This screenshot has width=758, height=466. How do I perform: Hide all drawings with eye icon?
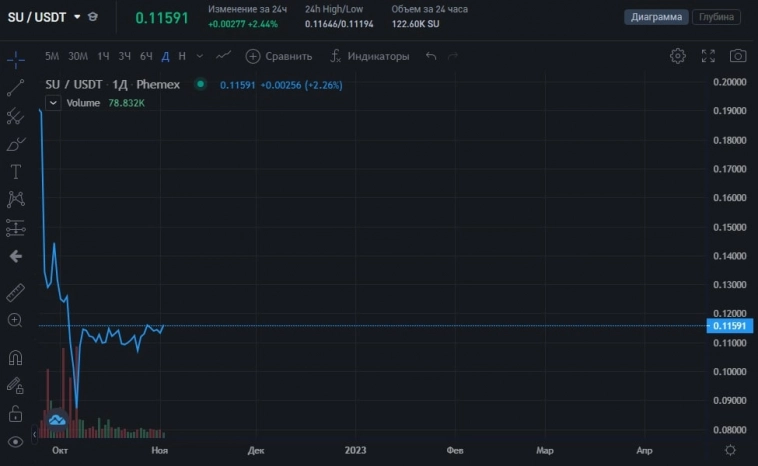[x=15, y=441]
